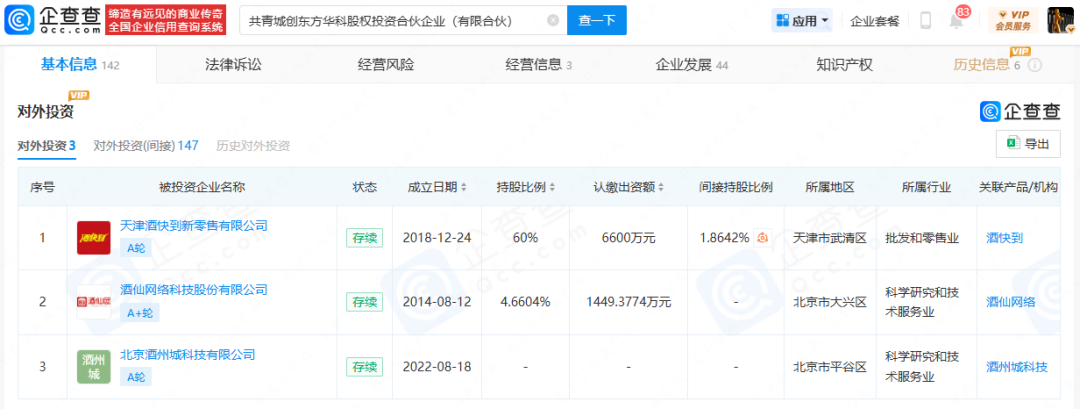Open 酒仙网络科技股份有限公司 link
The width and height of the screenshot is (1080, 409).
tap(194, 289)
